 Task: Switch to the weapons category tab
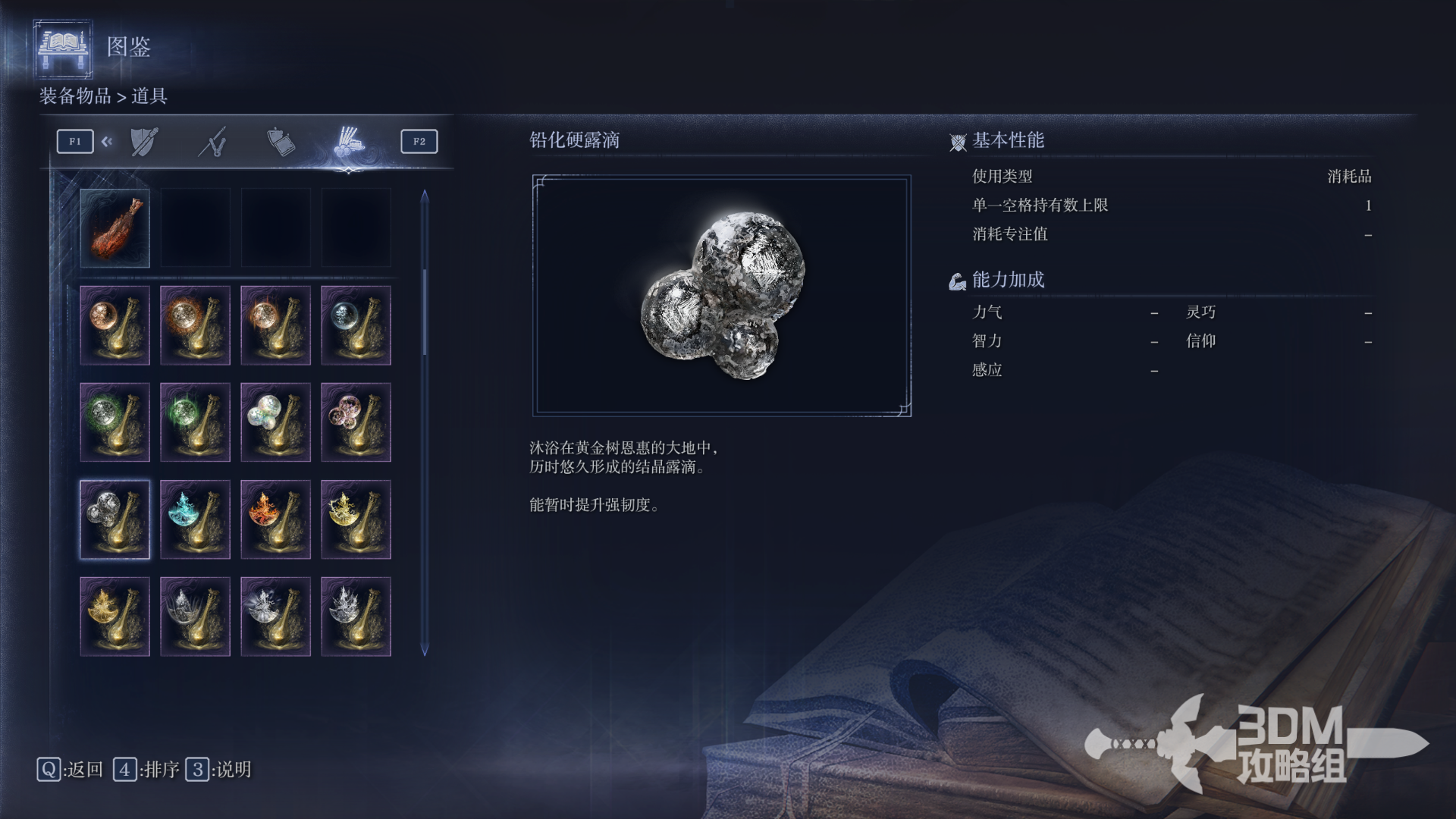coord(213,142)
